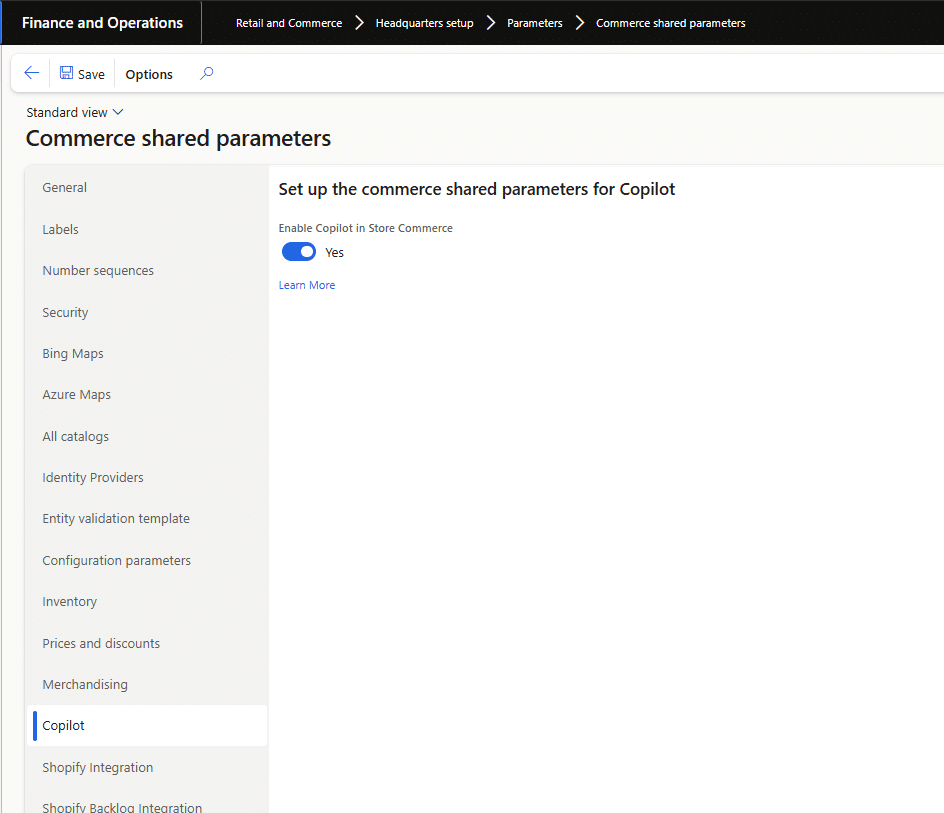944x813 pixels.
Task: Go to the Security tab
Action: pyautogui.click(x=65, y=312)
